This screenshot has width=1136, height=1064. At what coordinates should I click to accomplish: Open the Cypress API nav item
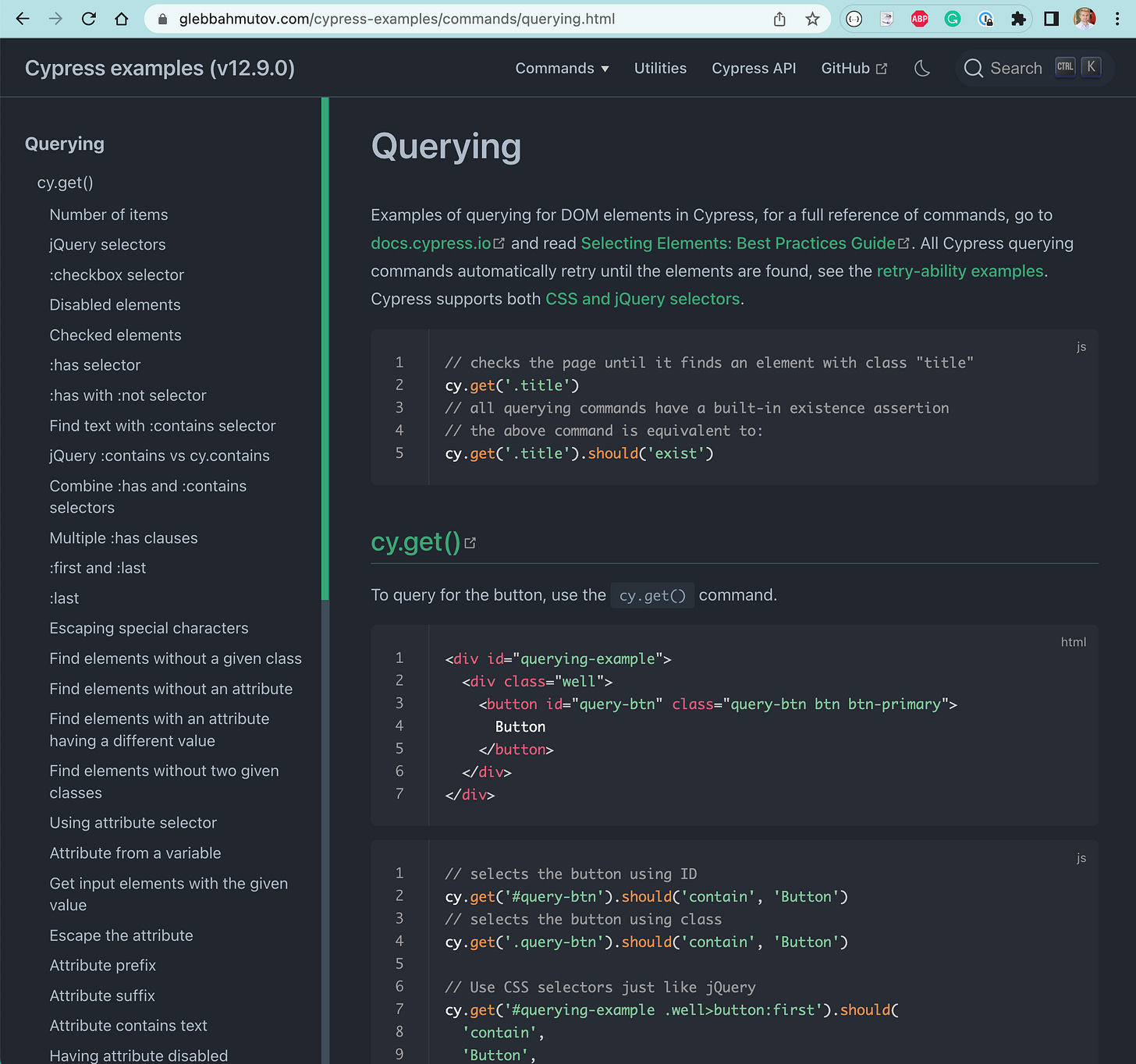tap(754, 69)
